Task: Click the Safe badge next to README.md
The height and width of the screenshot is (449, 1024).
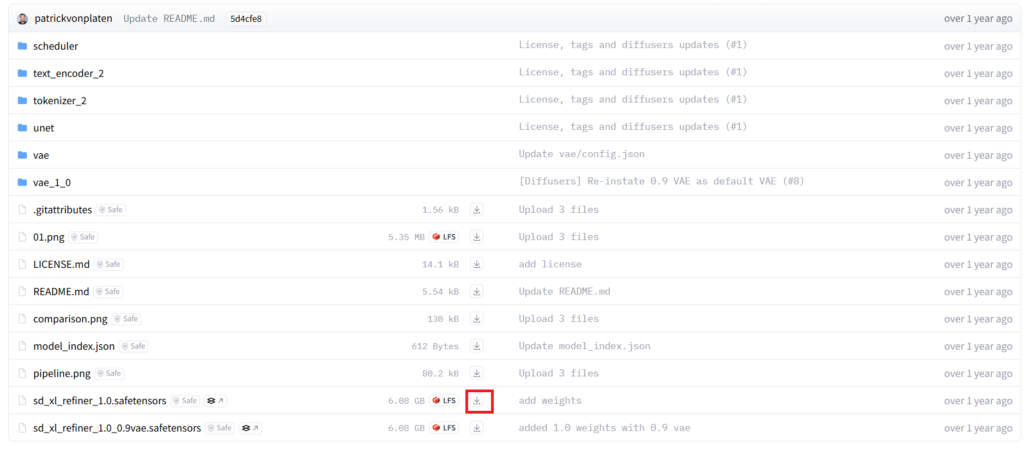Action: pyautogui.click(x=108, y=292)
